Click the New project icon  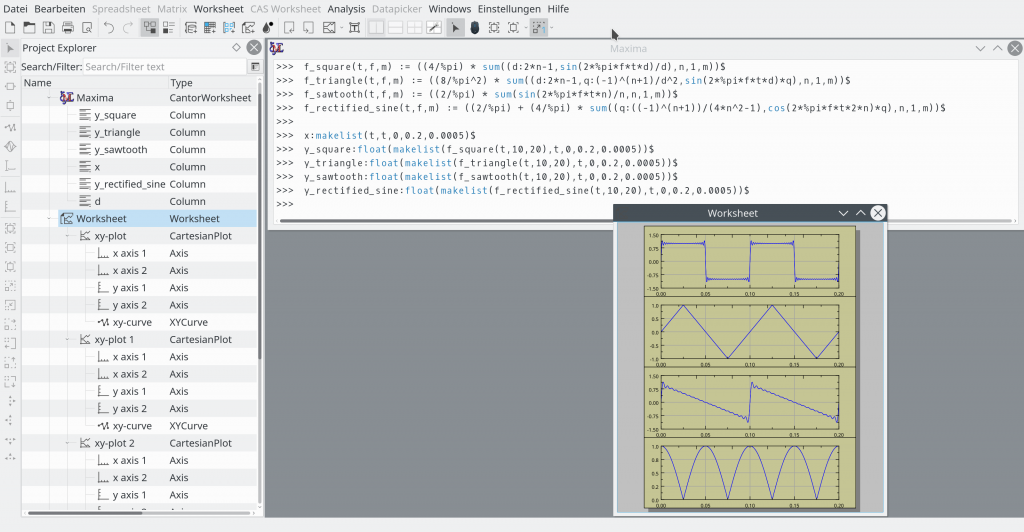(11, 28)
